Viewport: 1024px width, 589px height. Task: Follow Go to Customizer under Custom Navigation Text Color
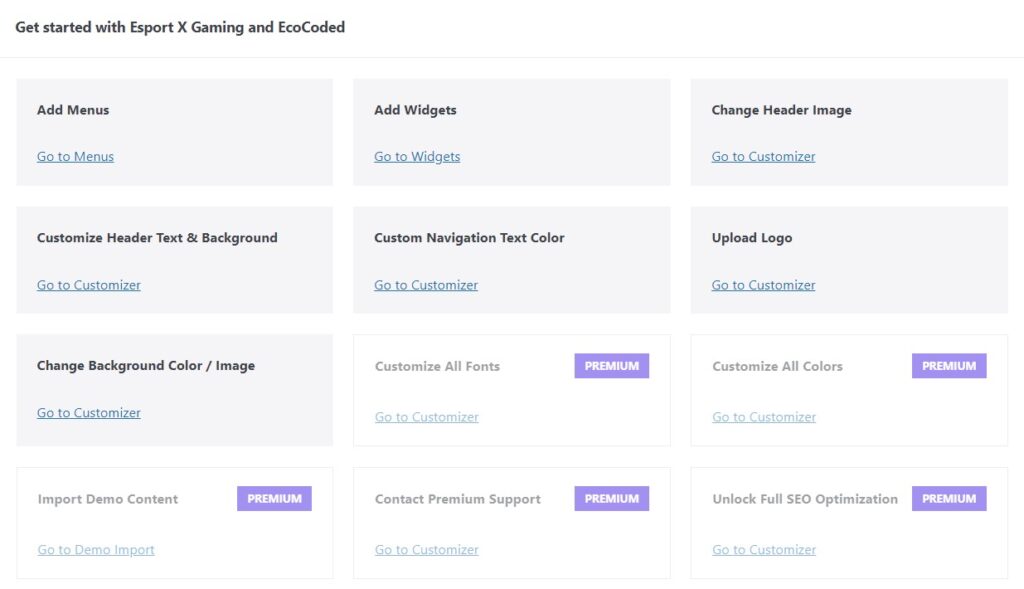click(426, 285)
